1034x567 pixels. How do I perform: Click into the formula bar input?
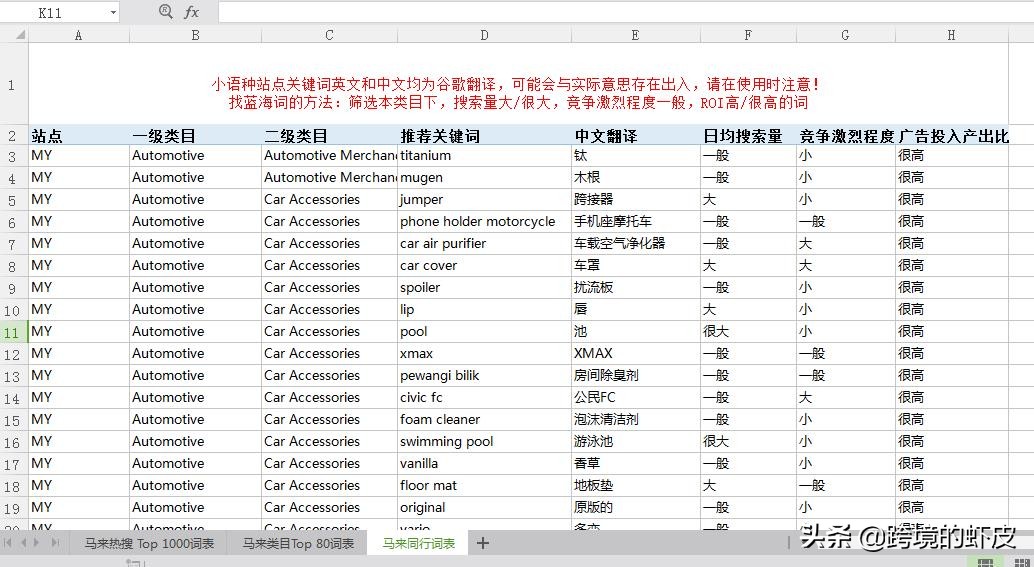625,12
